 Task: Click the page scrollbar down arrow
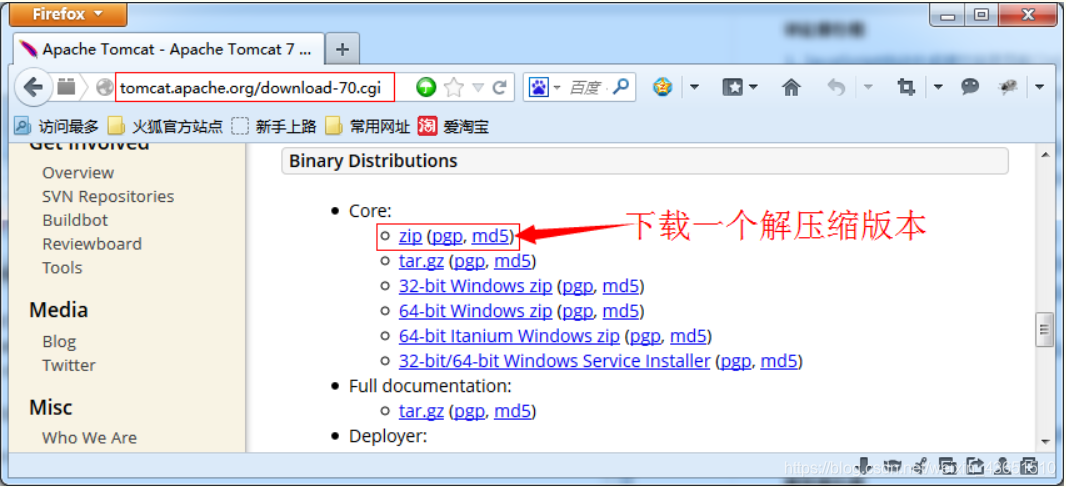1044,441
